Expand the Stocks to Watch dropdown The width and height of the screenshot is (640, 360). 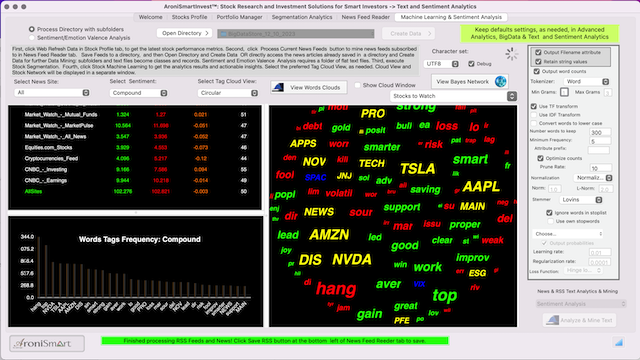453,96
